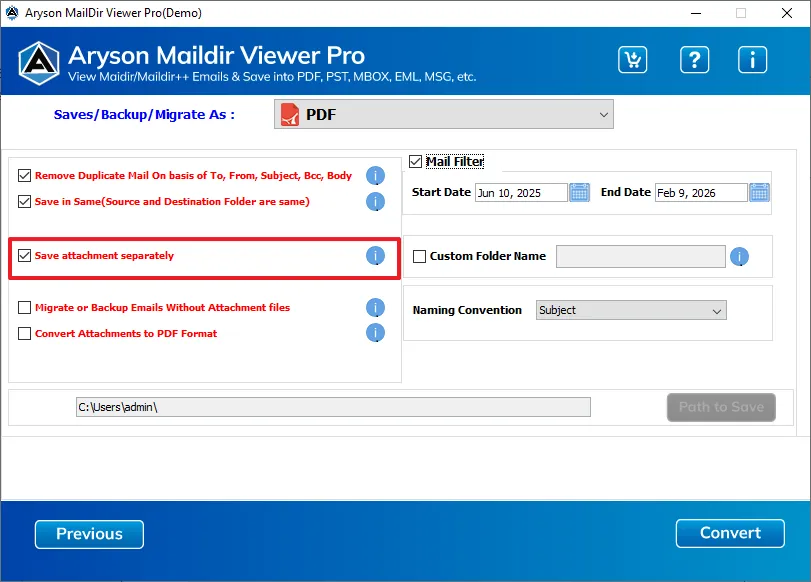
Task: Show info for Migrate Without Attachment files
Action: 375,307
